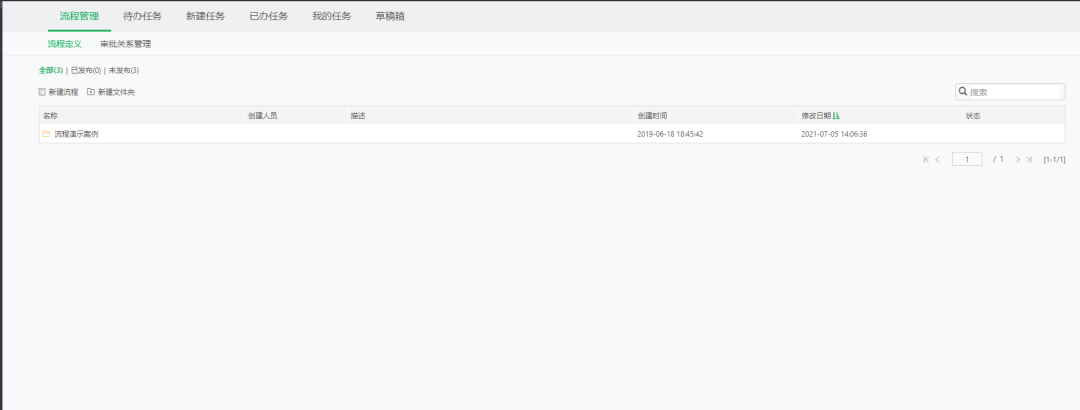Filter by 未发布(3) processes

tap(124, 70)
